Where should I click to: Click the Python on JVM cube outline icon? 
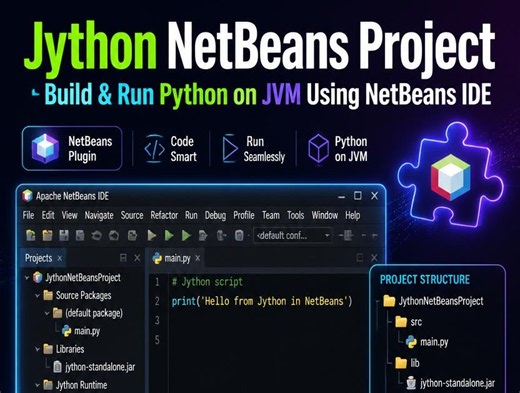(x=318, y=148)
